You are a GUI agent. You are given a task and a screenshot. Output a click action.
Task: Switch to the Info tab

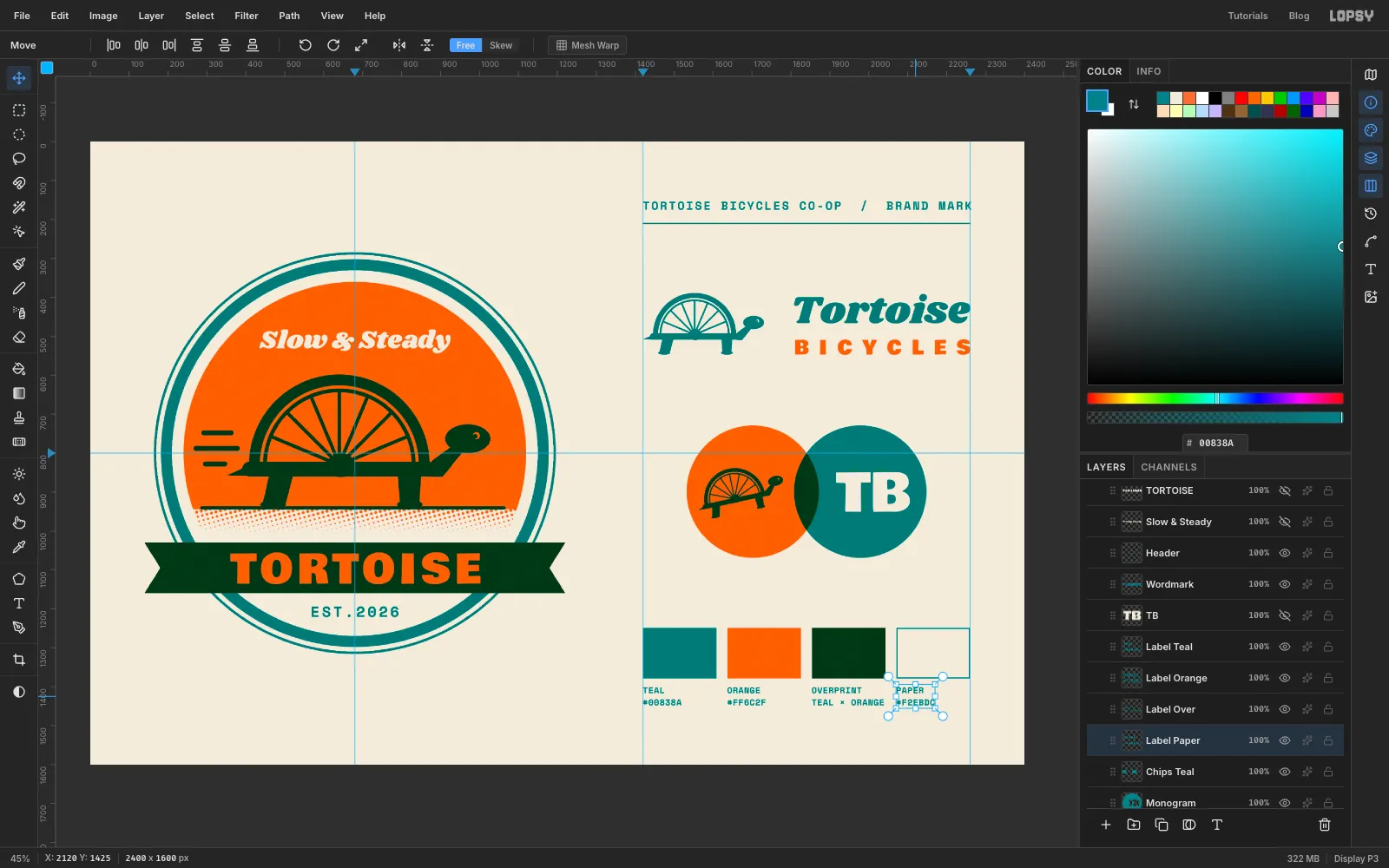point(1149,71)
